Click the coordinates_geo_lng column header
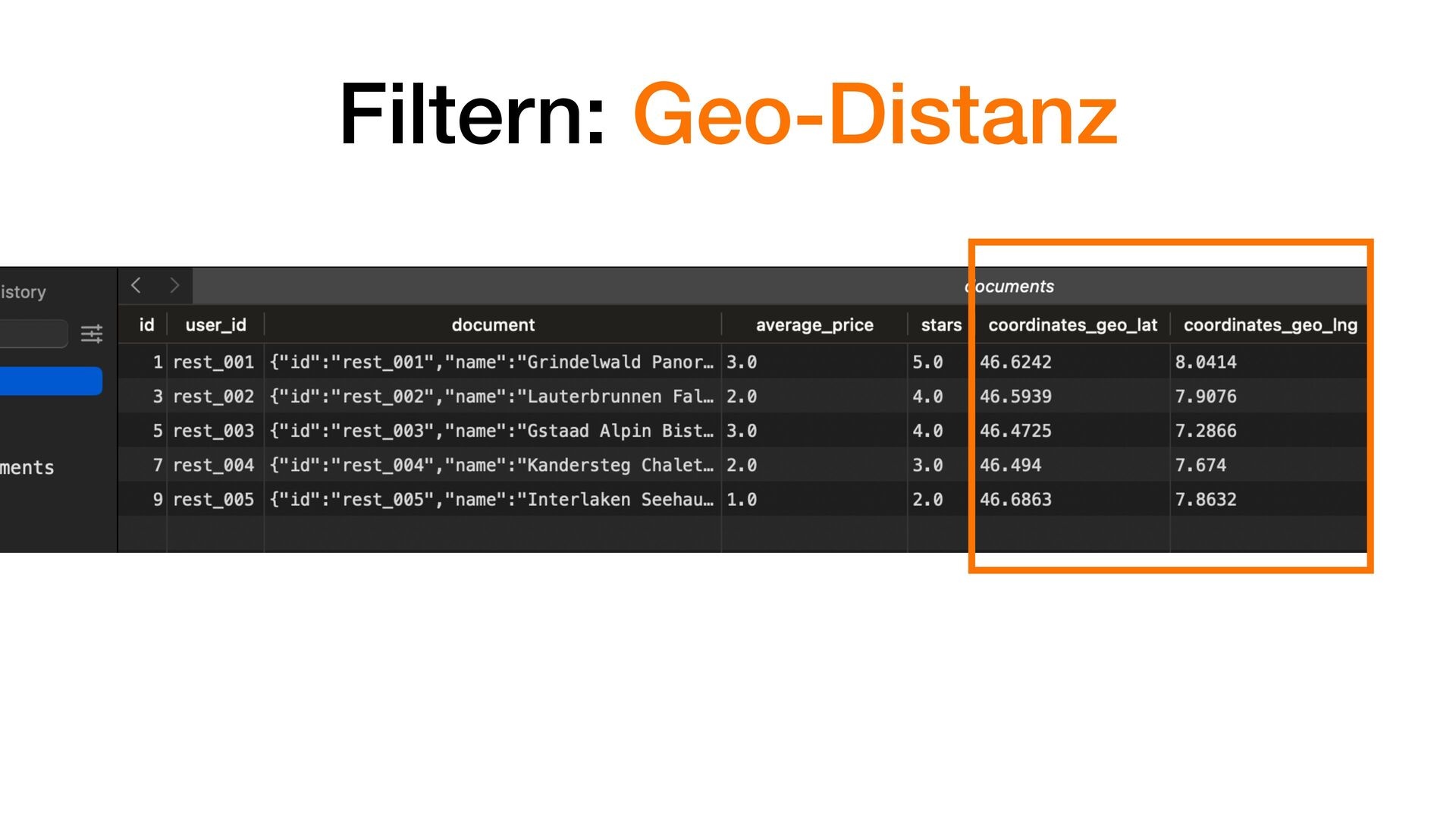 click(x=1269, y=325)
